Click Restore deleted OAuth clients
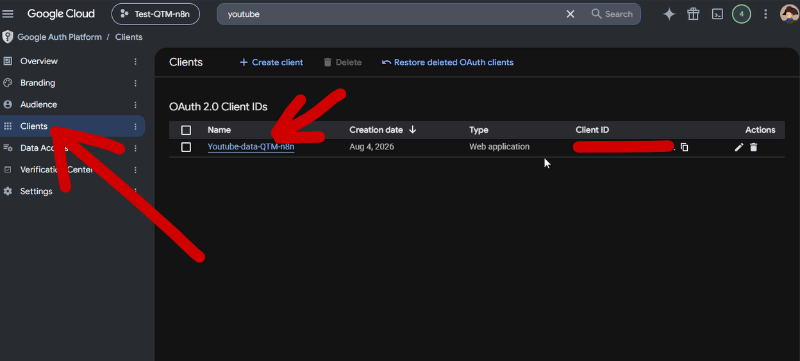800x361 pixels. (x=447, y=62)
